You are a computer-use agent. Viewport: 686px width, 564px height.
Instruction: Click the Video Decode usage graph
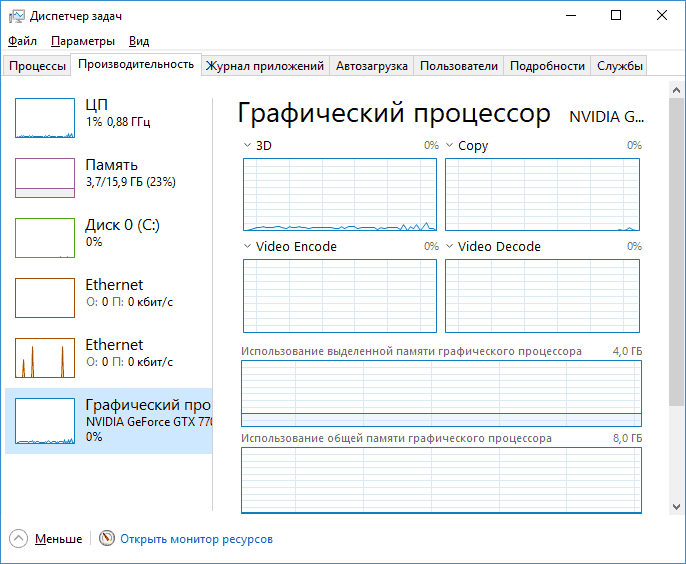542,296
